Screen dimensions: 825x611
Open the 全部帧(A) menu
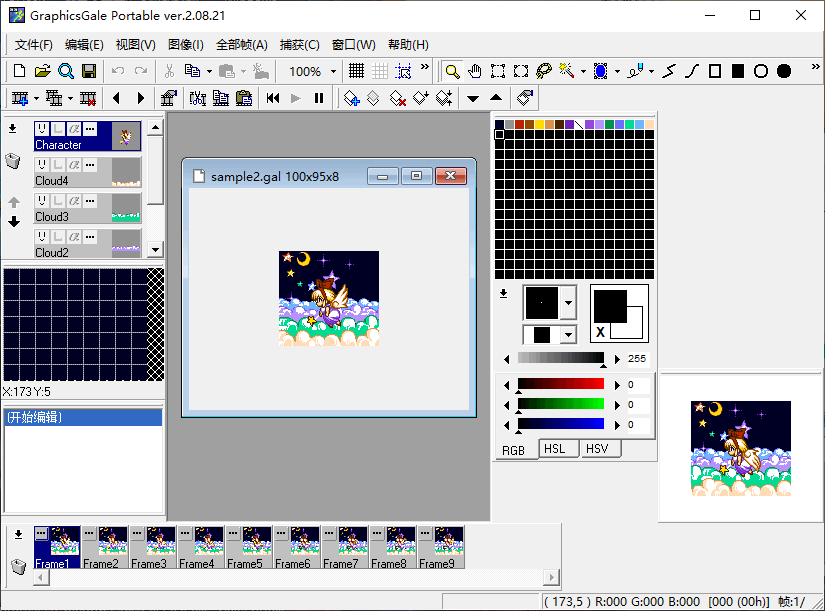242,45
